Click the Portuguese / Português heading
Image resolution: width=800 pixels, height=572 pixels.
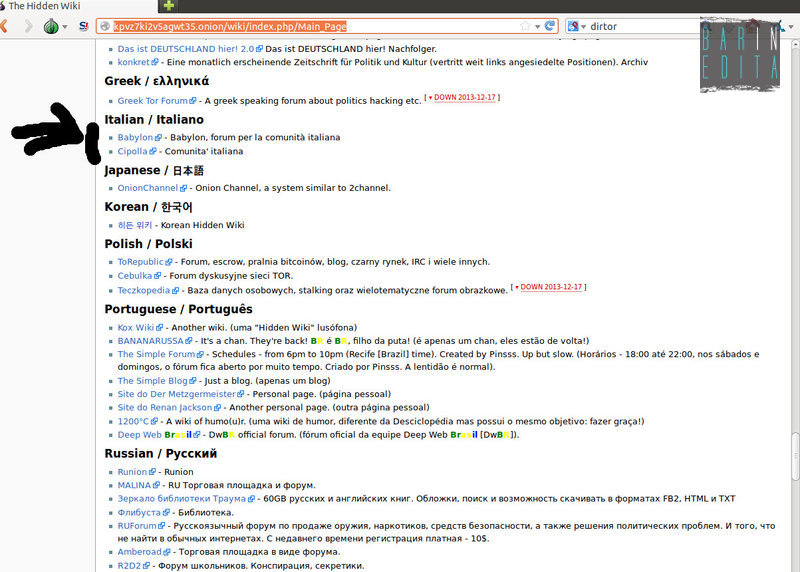(x=178, y=309)
